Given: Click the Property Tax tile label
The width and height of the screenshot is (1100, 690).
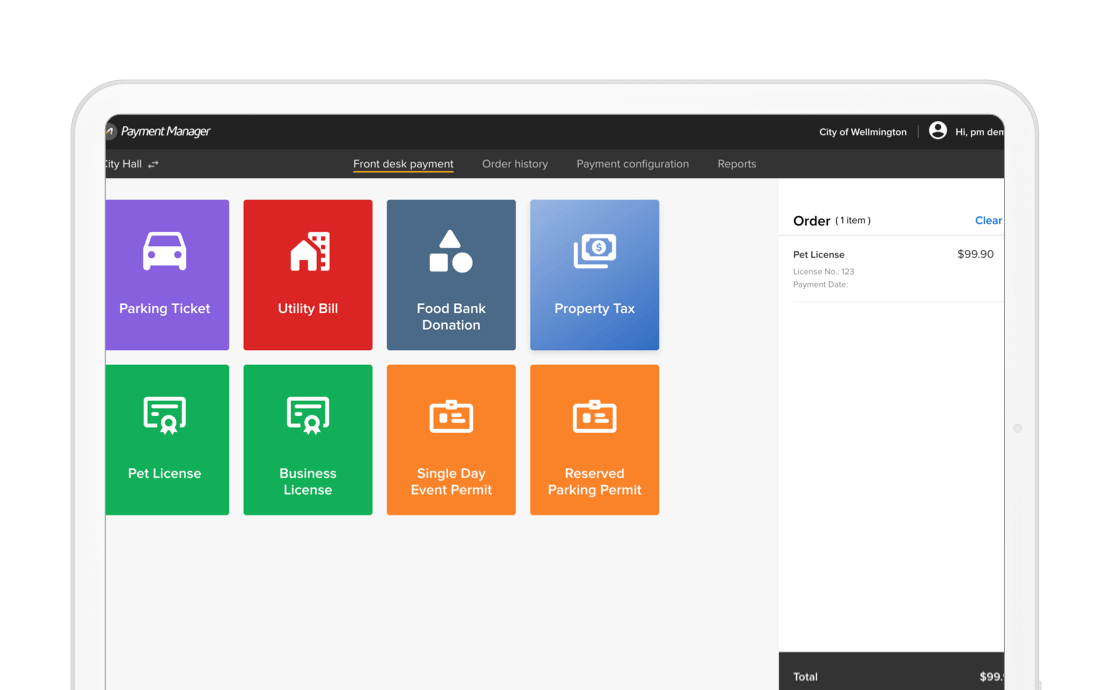Looking at the screenshot, I should coord(595,309).
